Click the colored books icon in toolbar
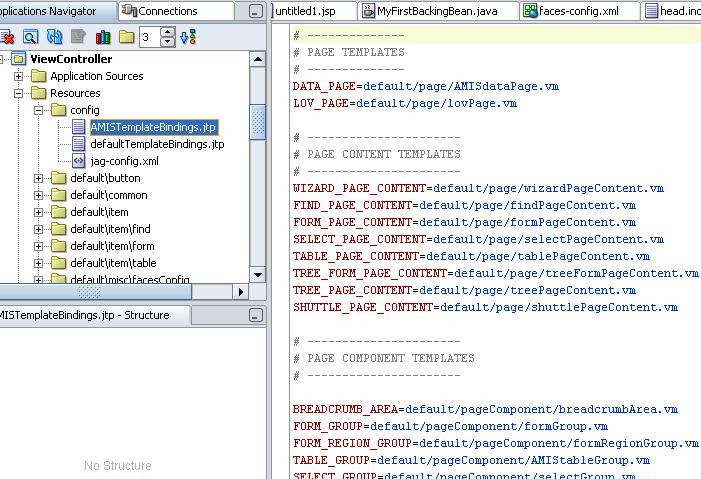 [103, 37]
